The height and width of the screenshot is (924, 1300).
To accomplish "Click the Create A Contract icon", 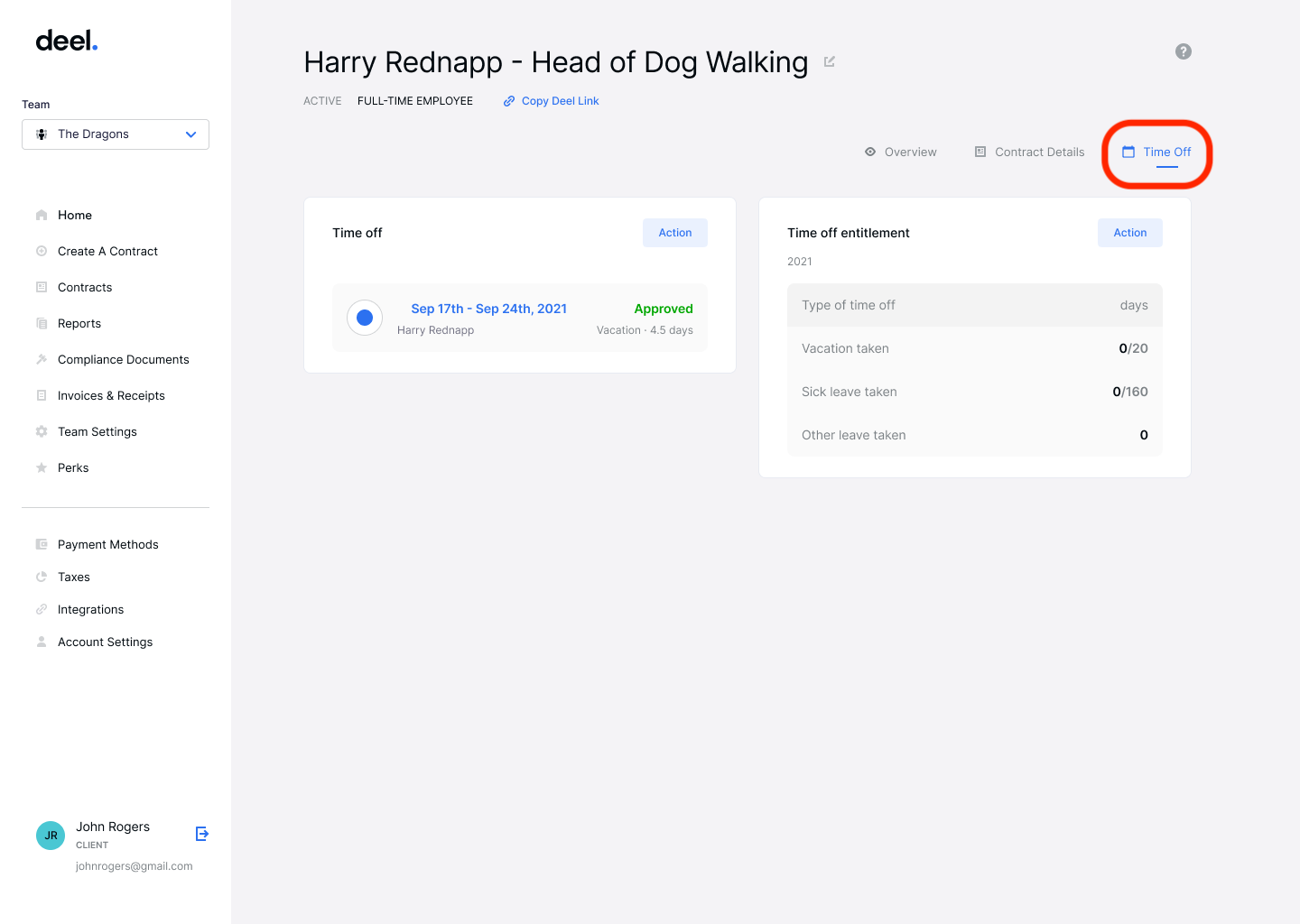I will [41, 251].
